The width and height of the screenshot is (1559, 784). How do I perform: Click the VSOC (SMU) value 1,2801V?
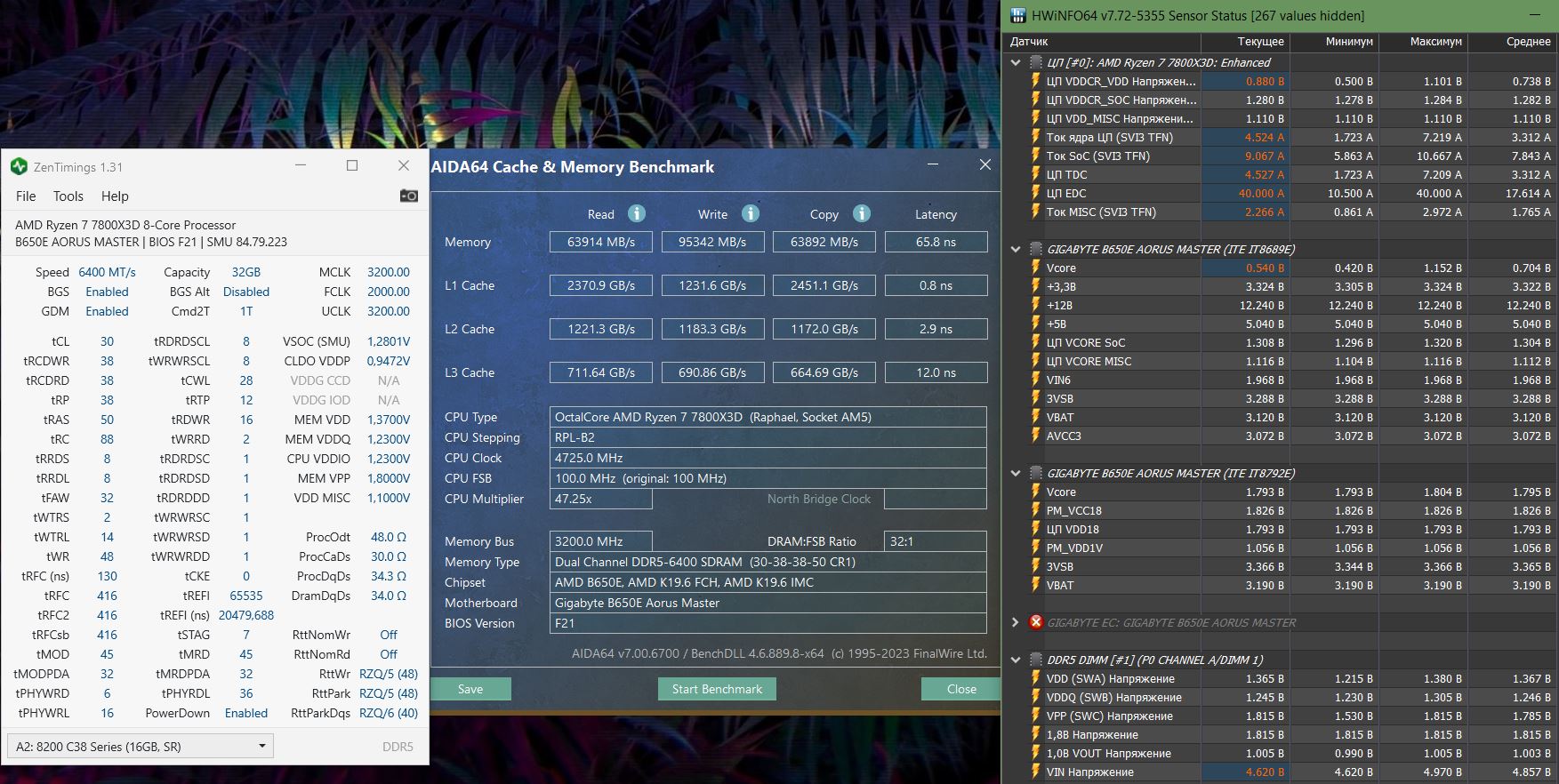coord(389,341)
